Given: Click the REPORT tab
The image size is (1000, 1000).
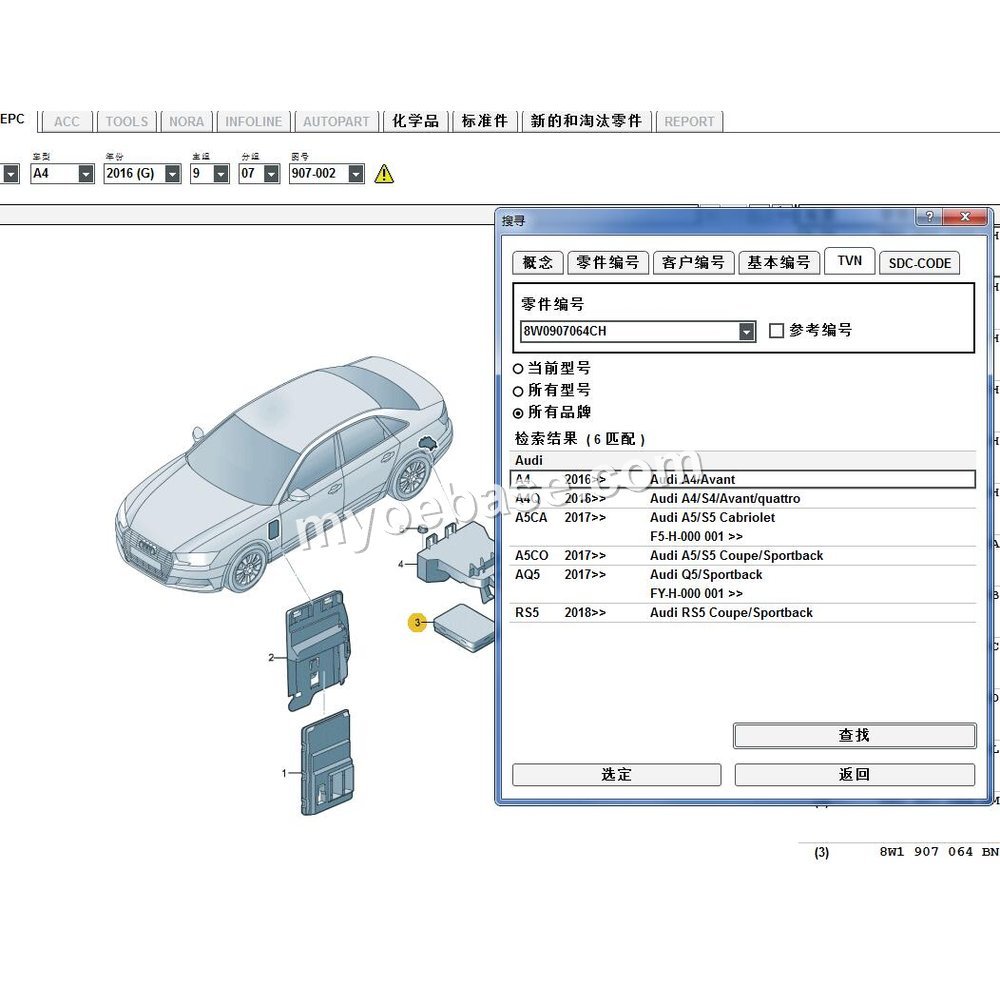Looking at the screenshot, I should tap(689, 121).
